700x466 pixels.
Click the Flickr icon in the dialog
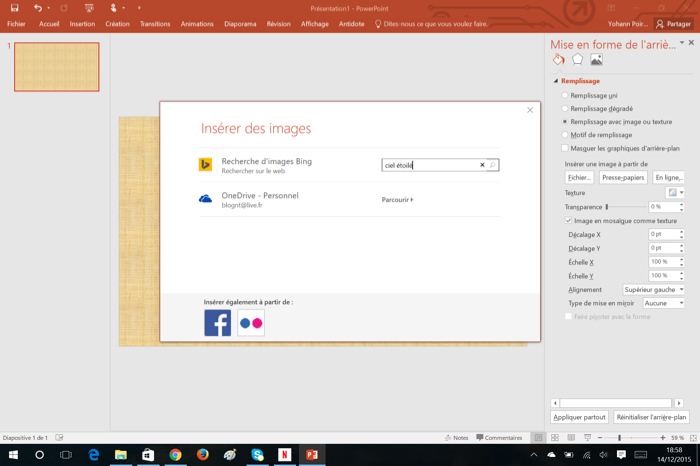tap(251, 323)
